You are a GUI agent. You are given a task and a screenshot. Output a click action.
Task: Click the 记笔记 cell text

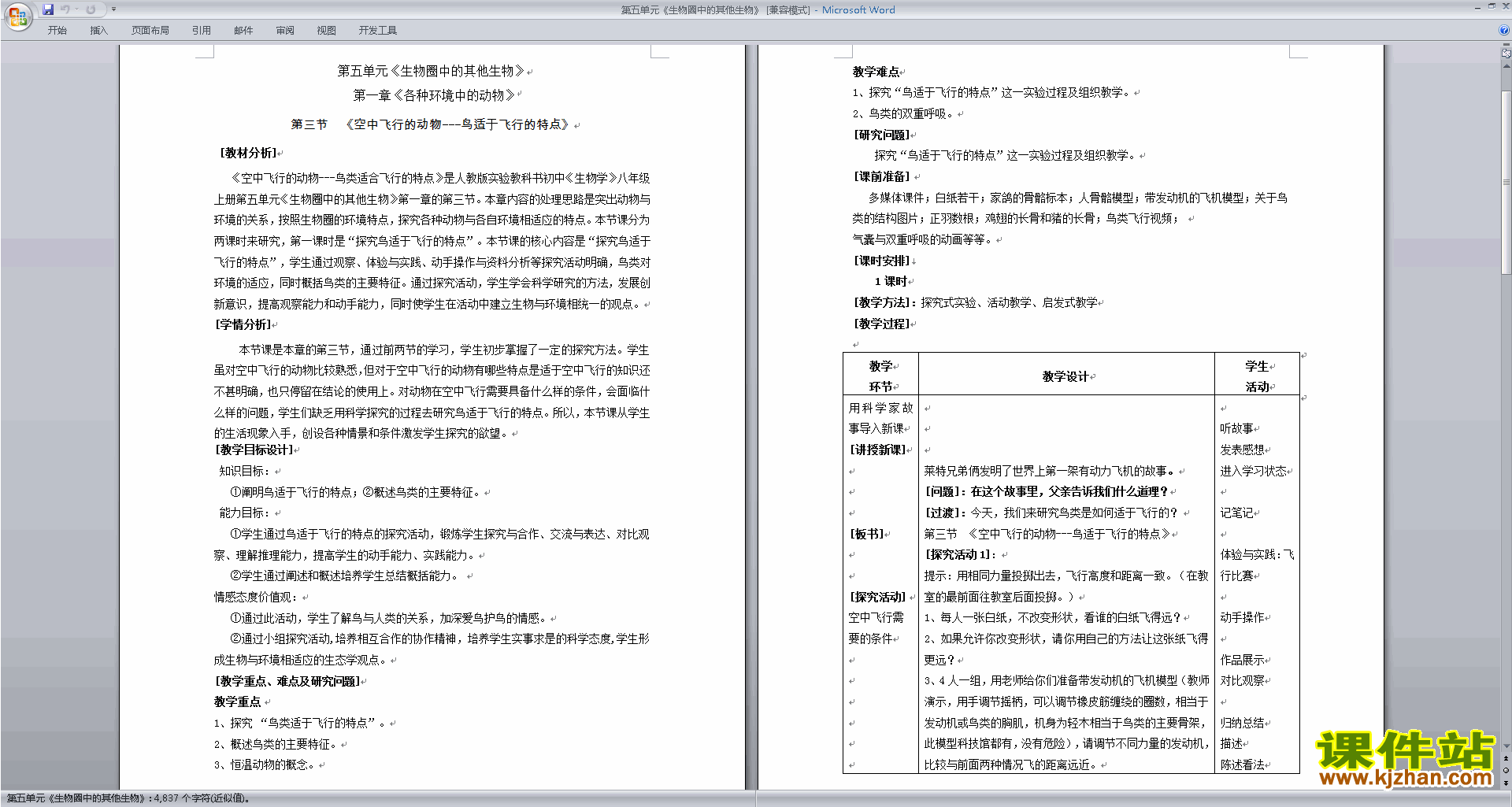point(1236,513)
